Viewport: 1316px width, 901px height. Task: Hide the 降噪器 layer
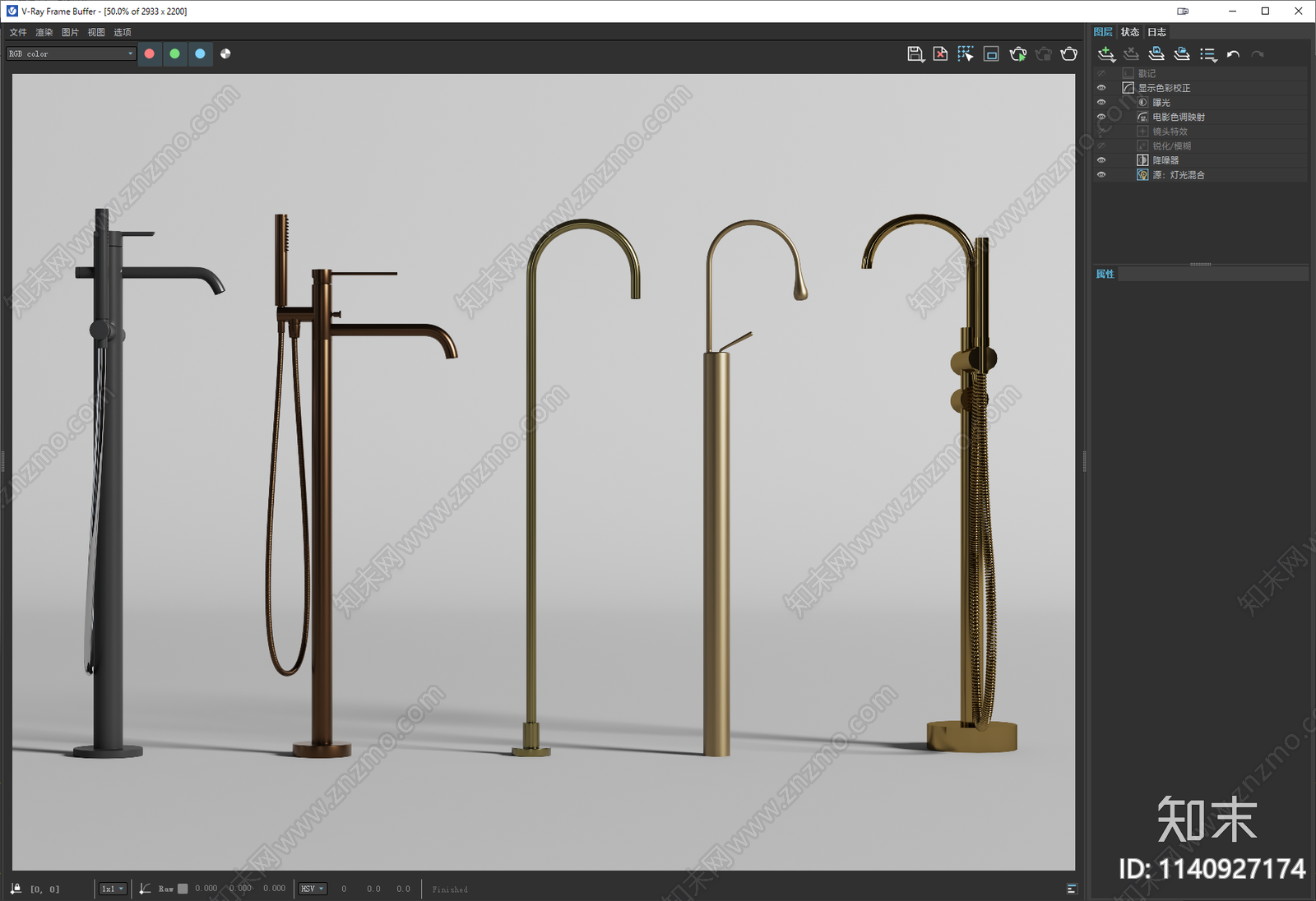(x=1101, y=160)
